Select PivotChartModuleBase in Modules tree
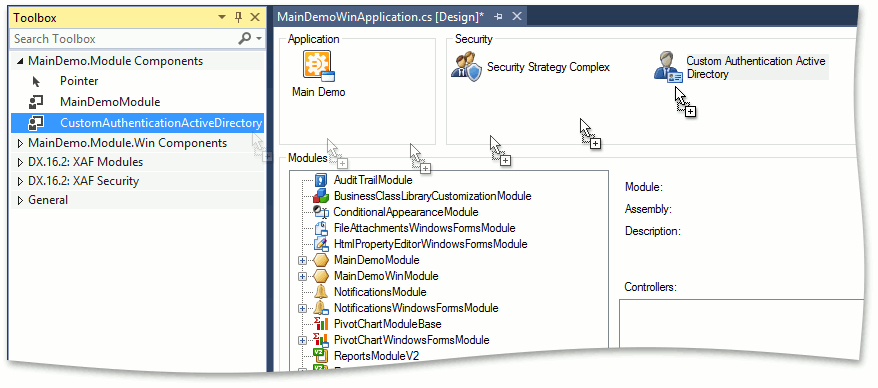The height and width of the screenshot is (388, 878). [387, 324]
